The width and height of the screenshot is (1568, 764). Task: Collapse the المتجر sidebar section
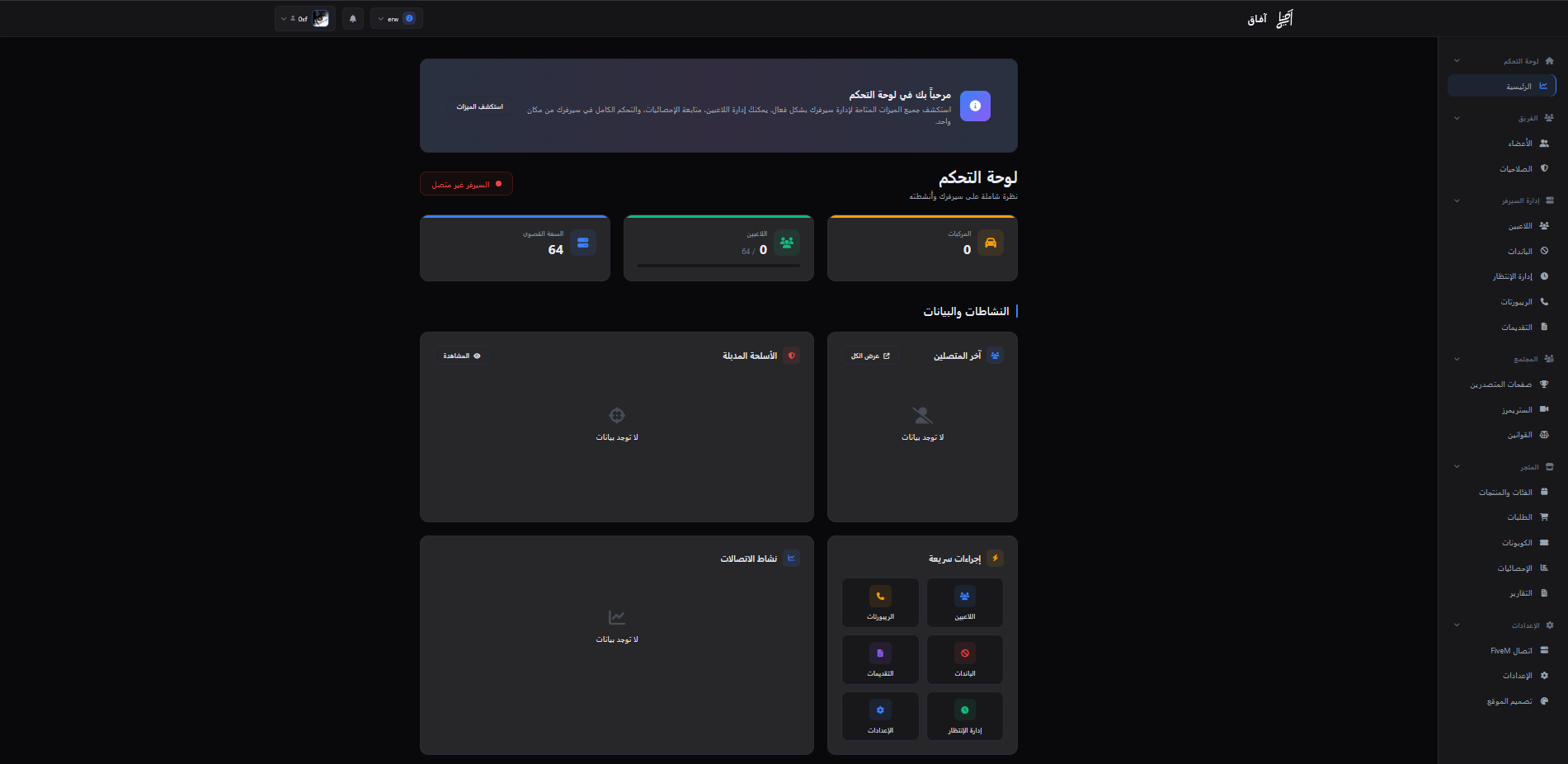pos(1457,467)
